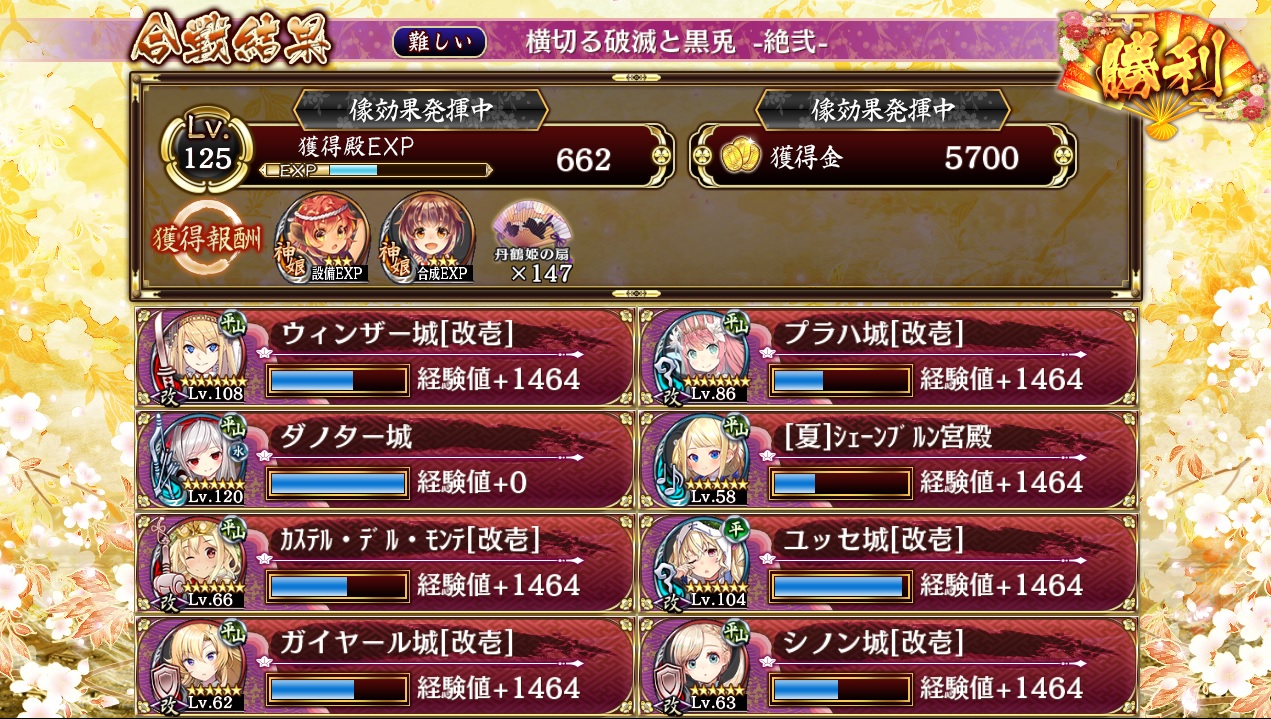Select the 丹鶴姫の扇 fan reward icon
The height and width of the screenshot is (719, 1271).
pyautogui.click(x=533, y=241)
